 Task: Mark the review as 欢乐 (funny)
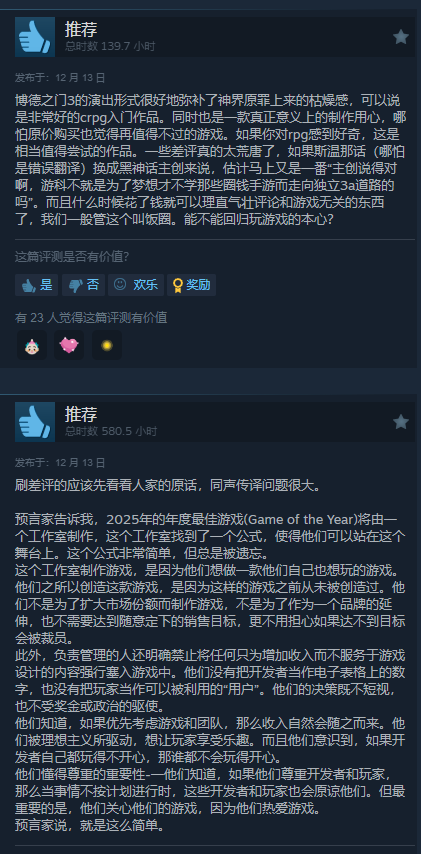pyautogui.click(x=136, y=285)
